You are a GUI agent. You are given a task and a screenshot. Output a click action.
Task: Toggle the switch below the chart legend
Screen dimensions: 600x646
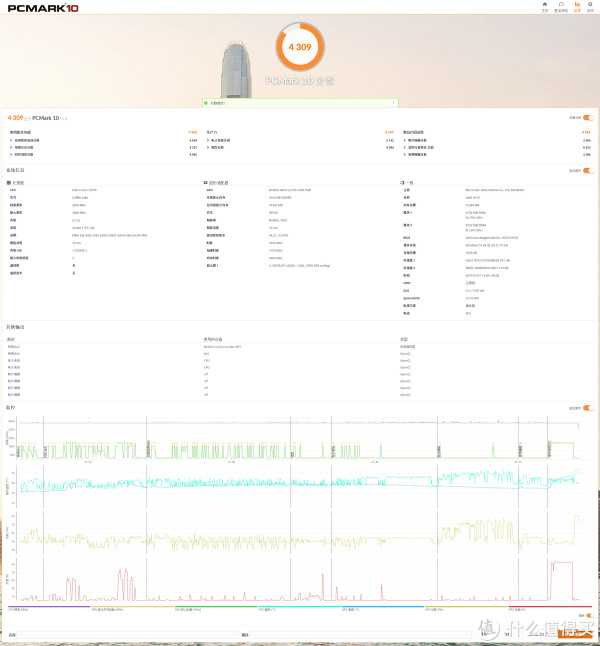tap(589, 616)
